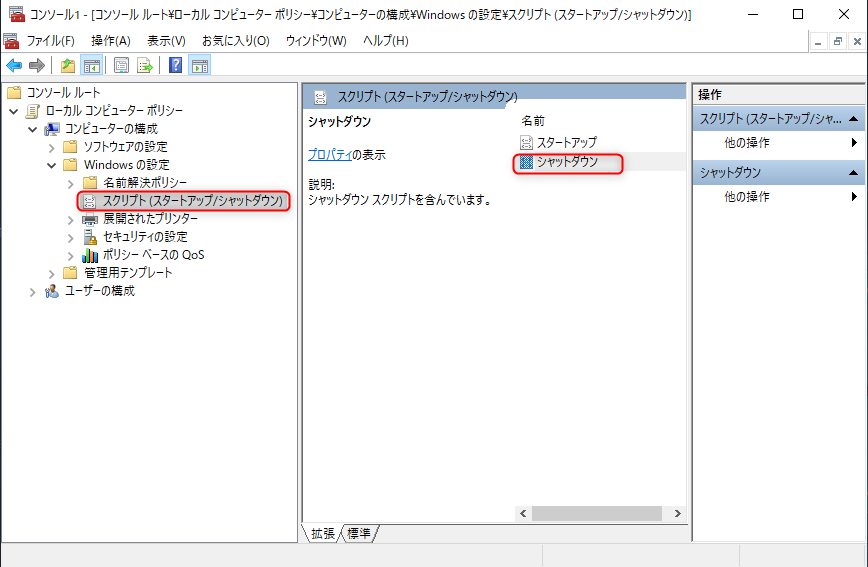Open help with the question mark icon
Image resolution: width=868 pixels, height=567 pixels.
[175, 65]
